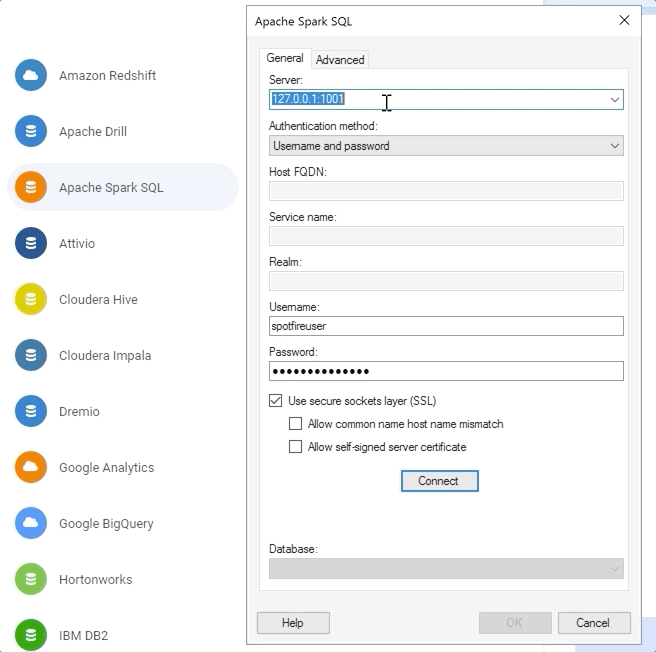This screenshot has width=656, height=652.
Task: Expand the Server dropdown arrow
Action: point(615,100)
